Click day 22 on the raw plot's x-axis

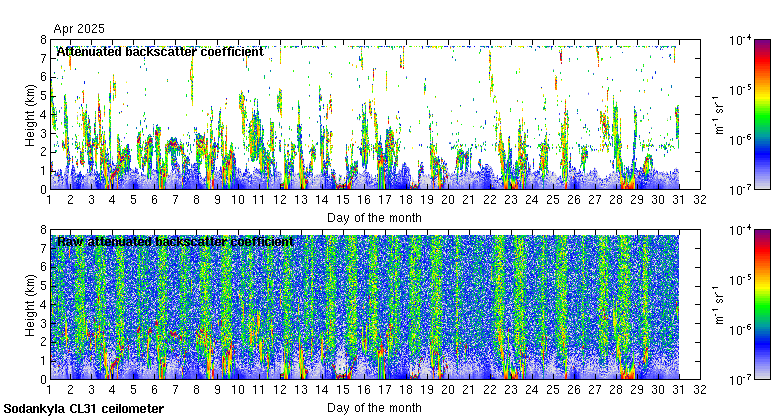[x=490, y=390]
